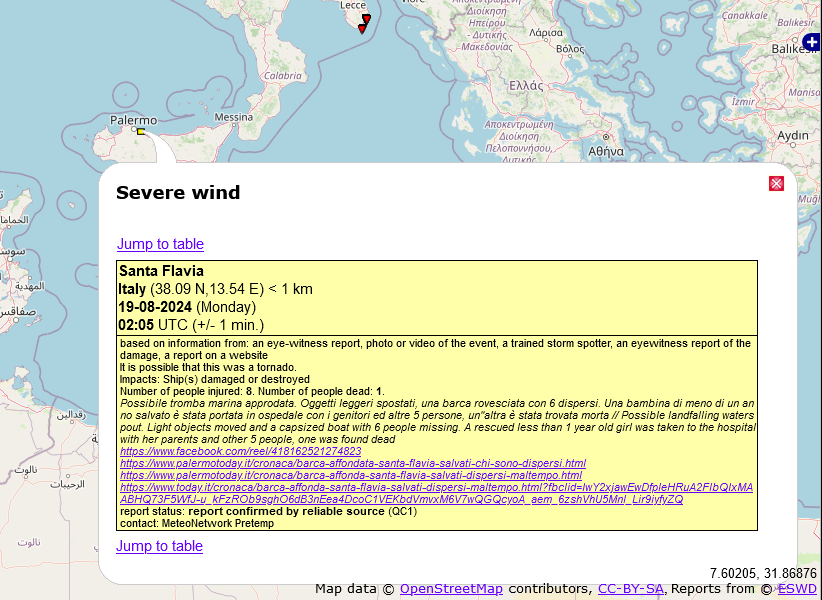The width and height of the screenshot is (822, 600).
Task: Open the CC-BY-SA license link
Action: [631, 589]
